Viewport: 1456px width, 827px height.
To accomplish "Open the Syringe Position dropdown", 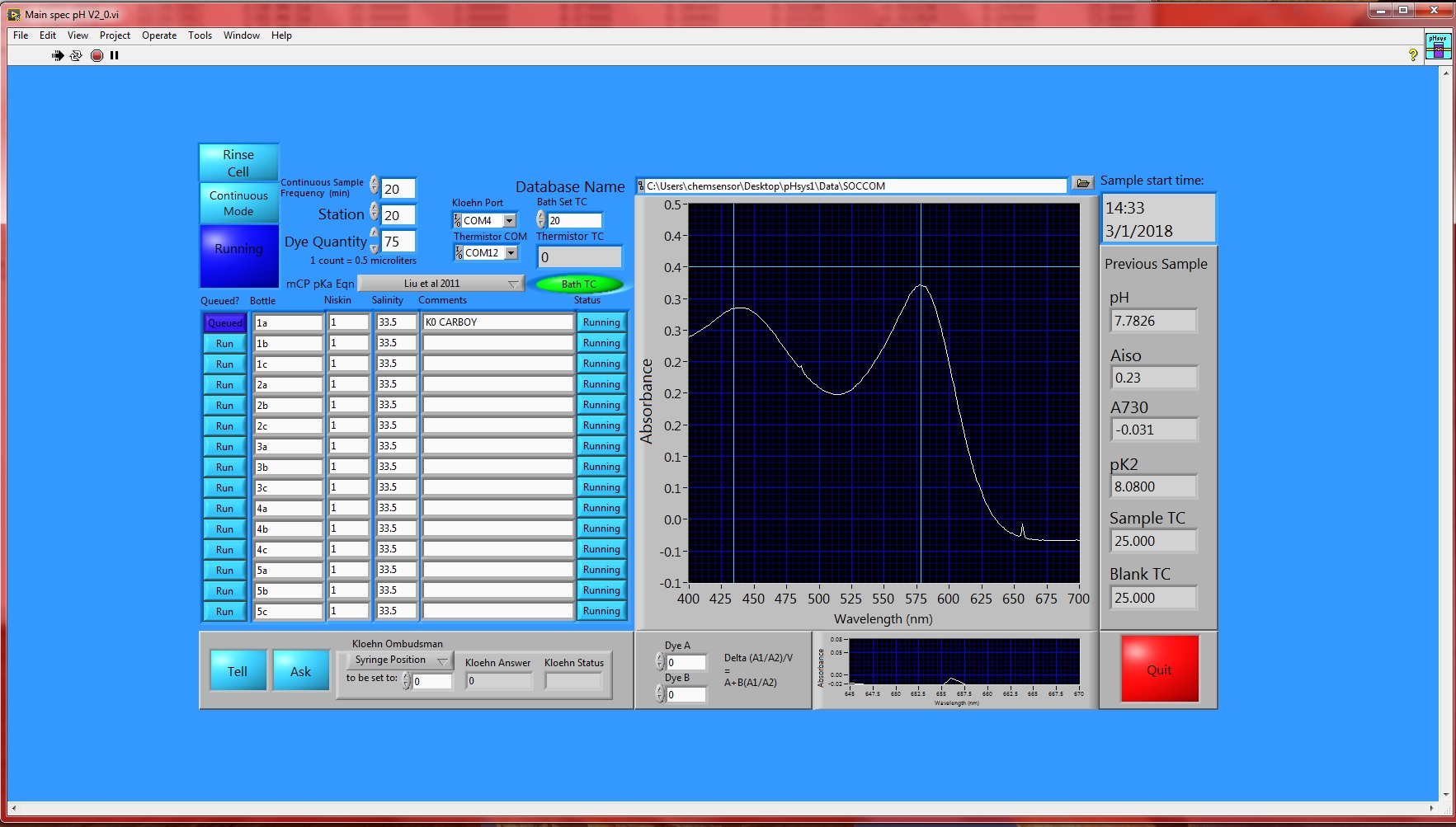I will (400, 660).
